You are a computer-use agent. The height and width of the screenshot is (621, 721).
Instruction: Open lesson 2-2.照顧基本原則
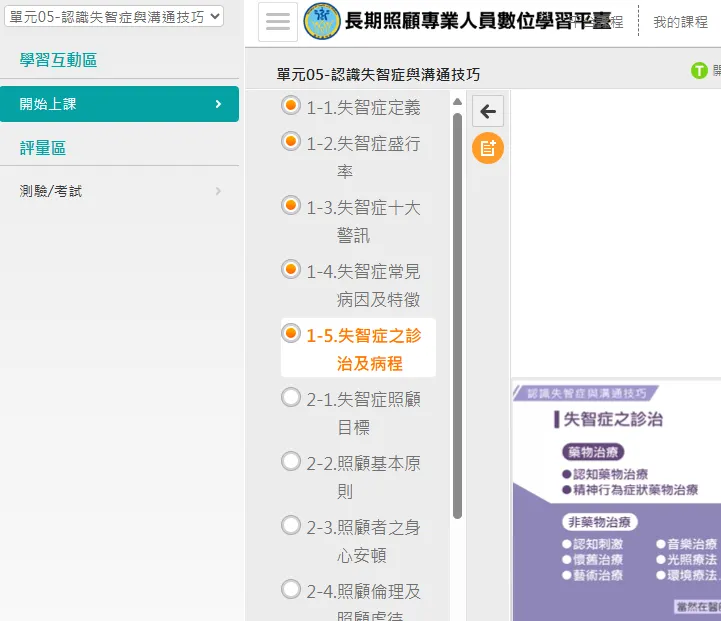pyautogui.click(x=363, y=477)
